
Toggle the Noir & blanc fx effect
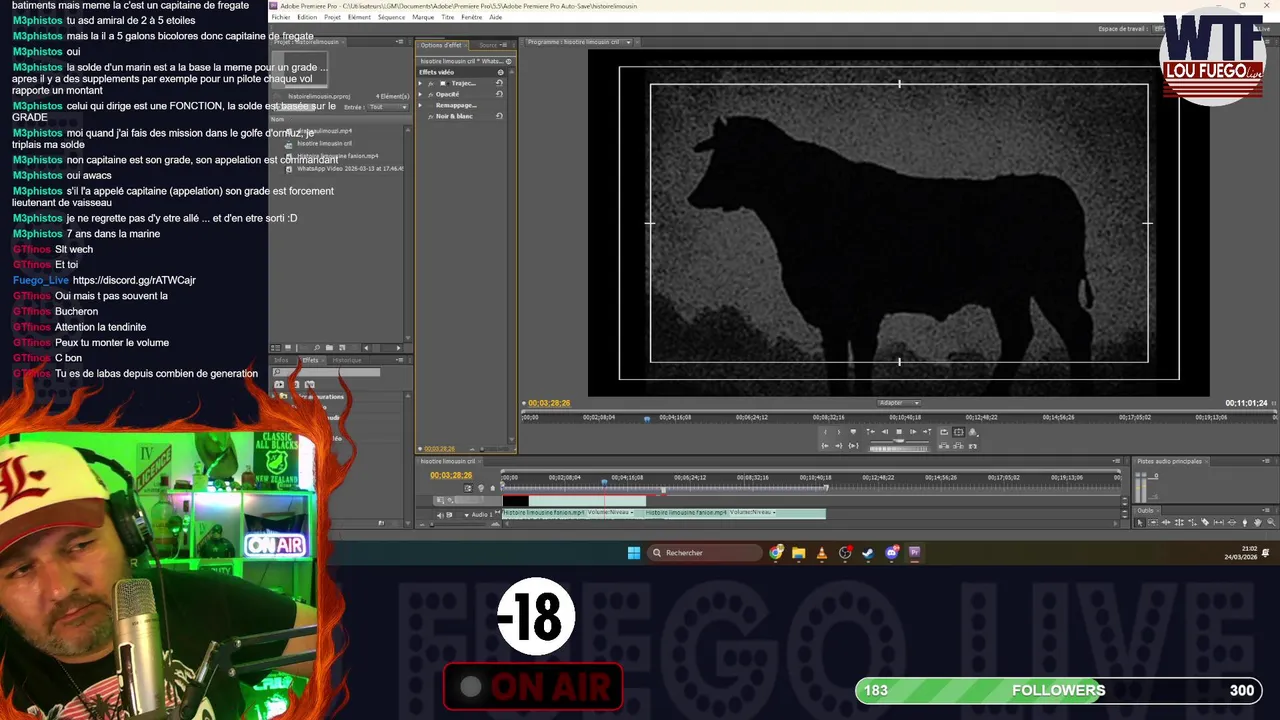coord(431,117)
